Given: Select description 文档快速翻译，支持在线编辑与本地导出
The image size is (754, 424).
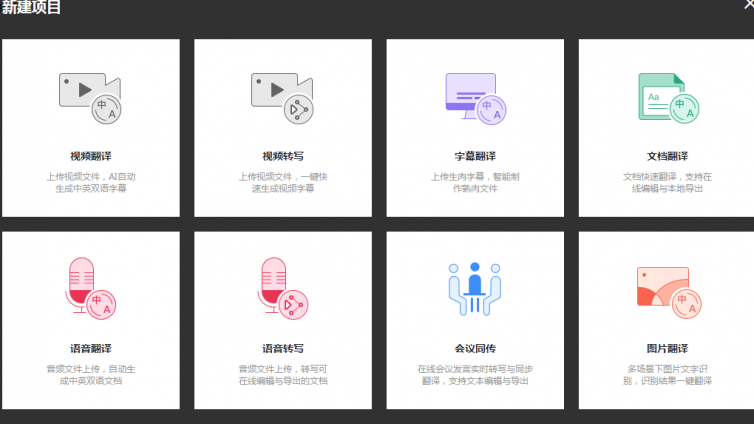Looking at the screenshot, I should 667,183.
